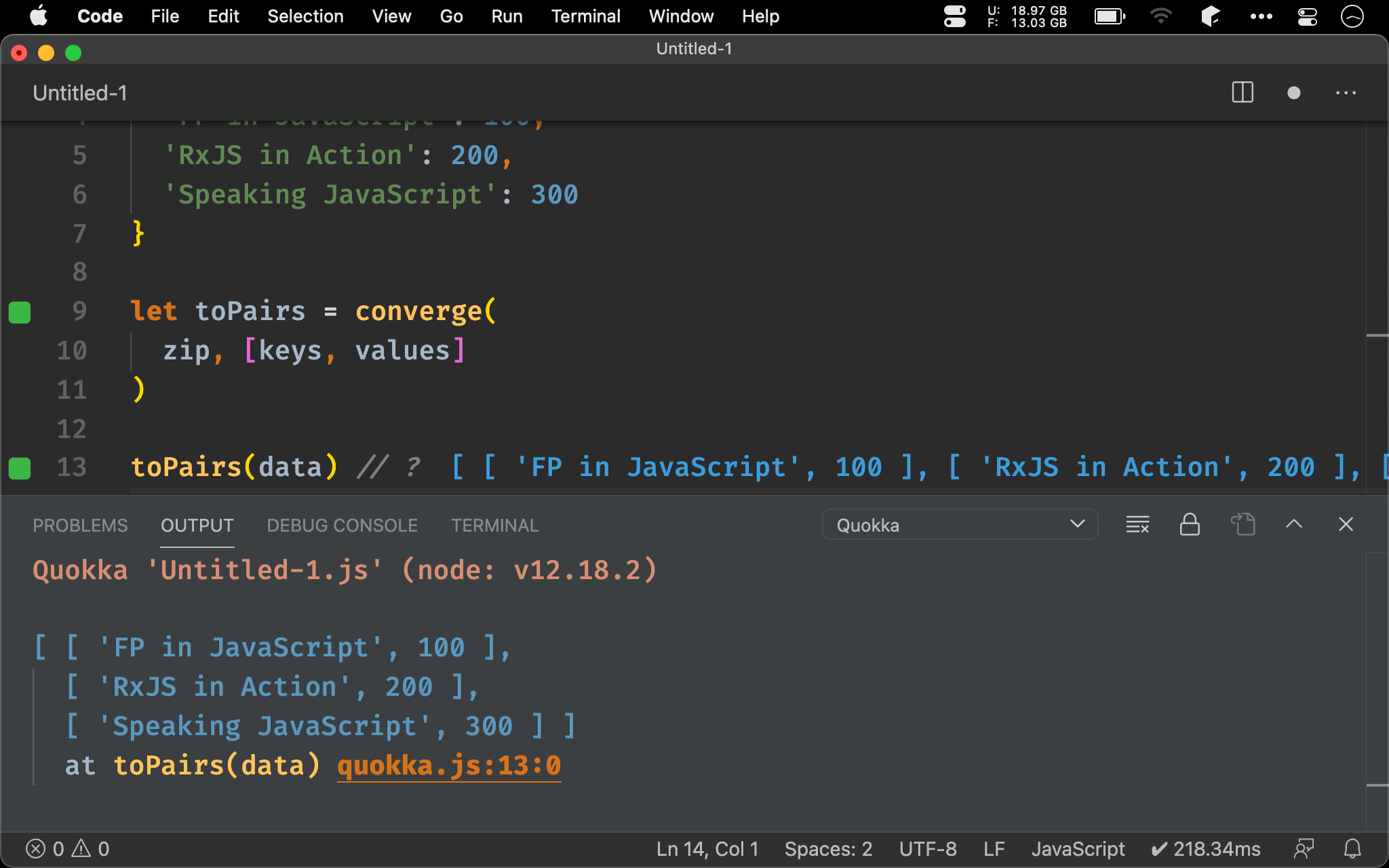Click the copy output icon
Image resolution: width=1389 pixels, height=868 pixels.
pyautogui.click(x=1243, y=524)
